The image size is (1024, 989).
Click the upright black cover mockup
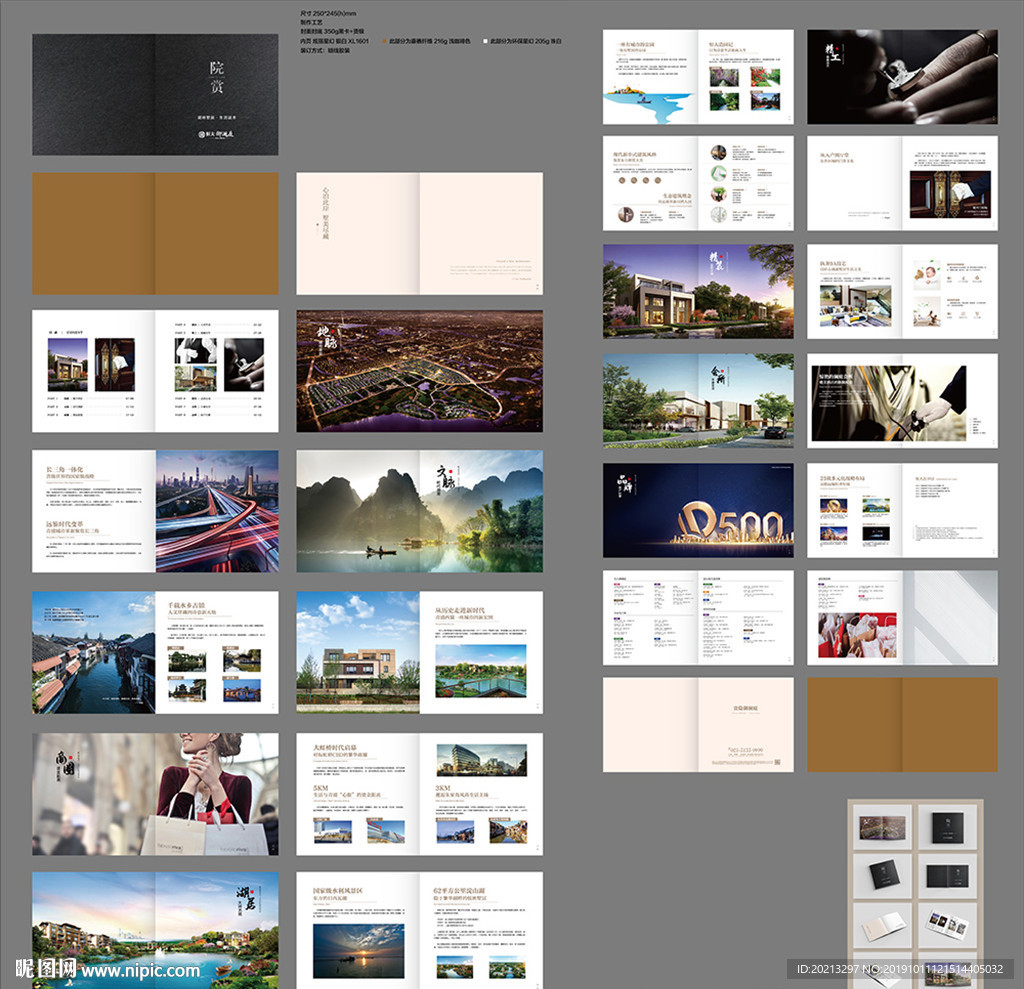tap(947, 828)
